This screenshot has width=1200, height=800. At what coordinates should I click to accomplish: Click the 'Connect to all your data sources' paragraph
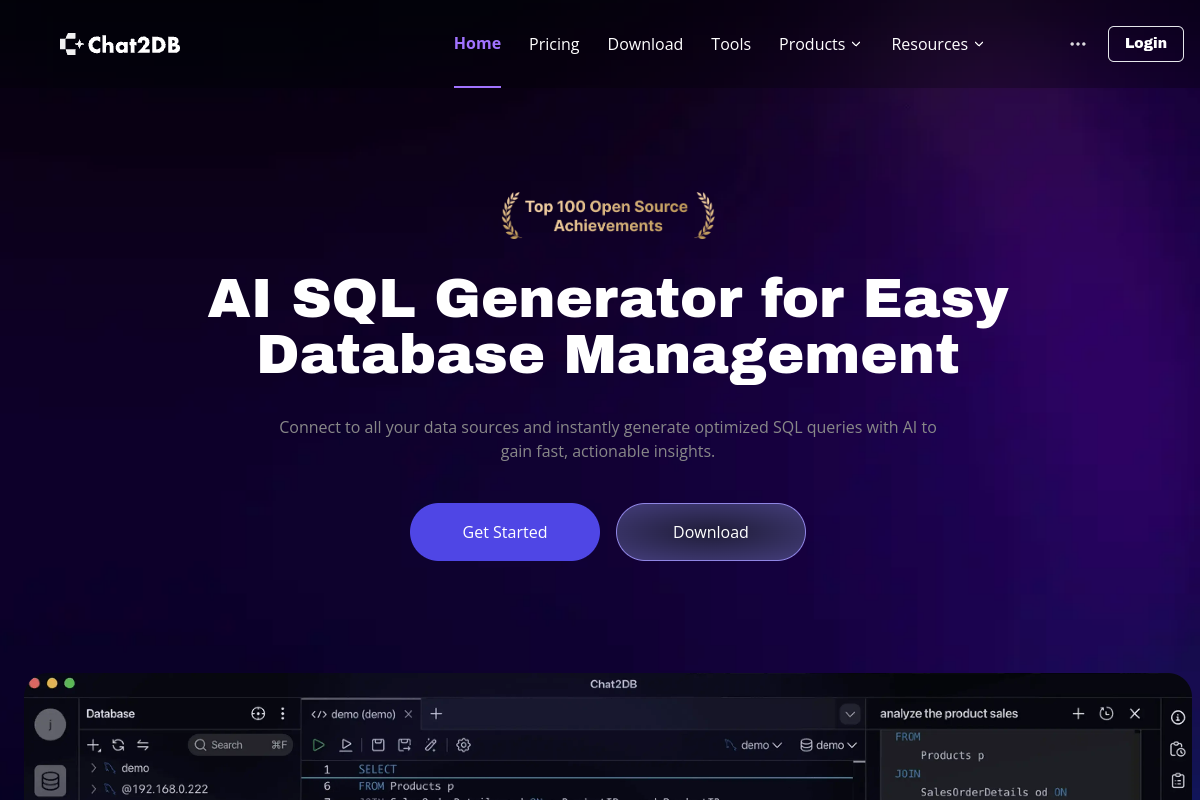(608, 439)
